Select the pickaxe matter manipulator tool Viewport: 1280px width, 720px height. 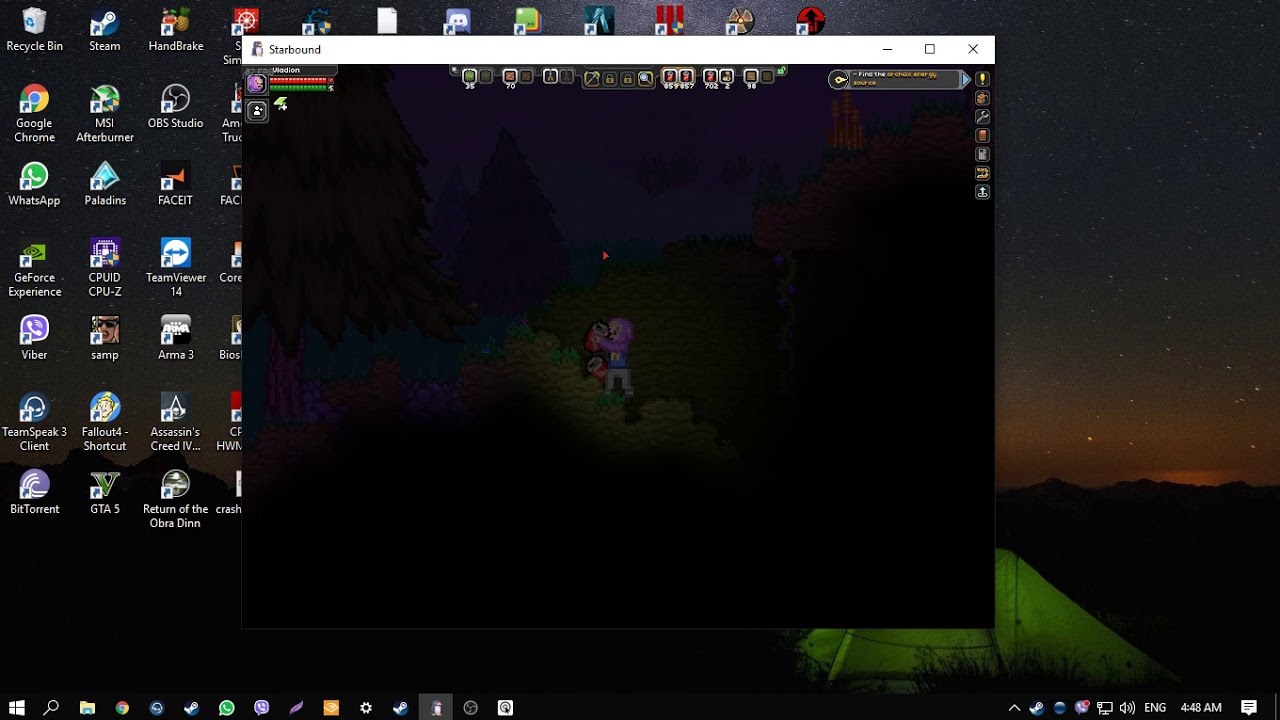(592, 77)
